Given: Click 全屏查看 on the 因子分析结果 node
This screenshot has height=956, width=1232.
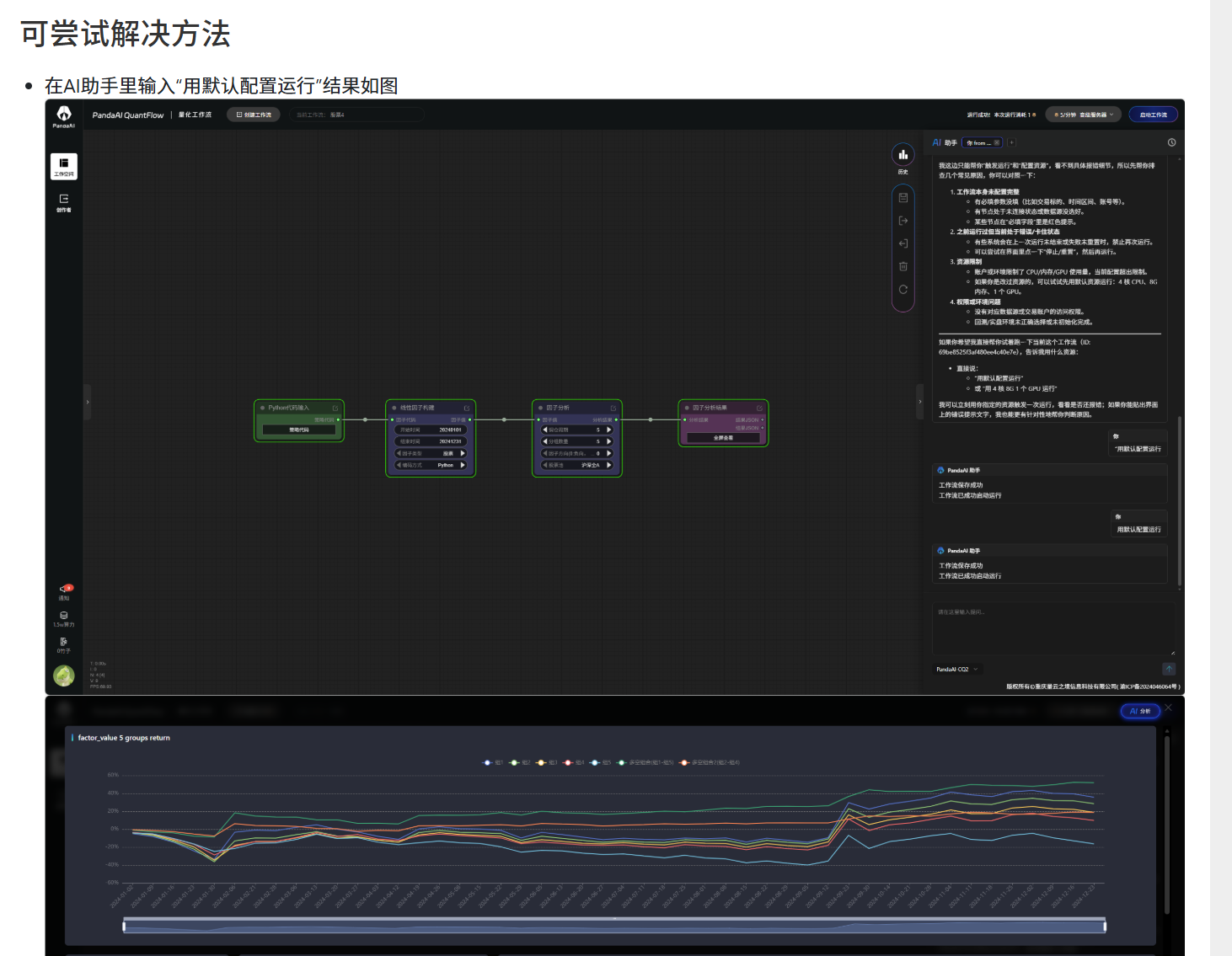Looking at the screenshot, I should click(724, 438).
